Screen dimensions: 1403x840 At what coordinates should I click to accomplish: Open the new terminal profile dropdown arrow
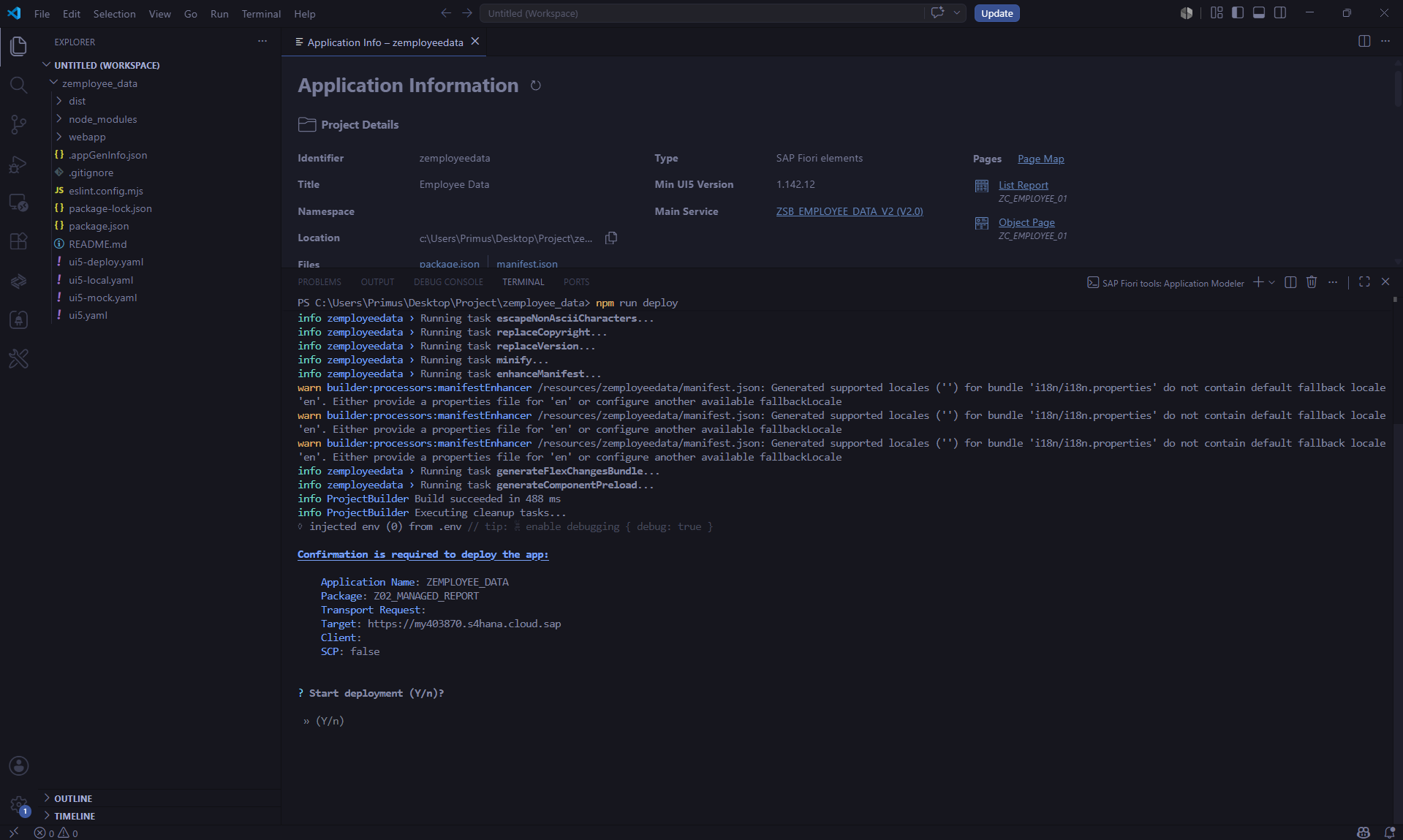(x=1272, y=282)
